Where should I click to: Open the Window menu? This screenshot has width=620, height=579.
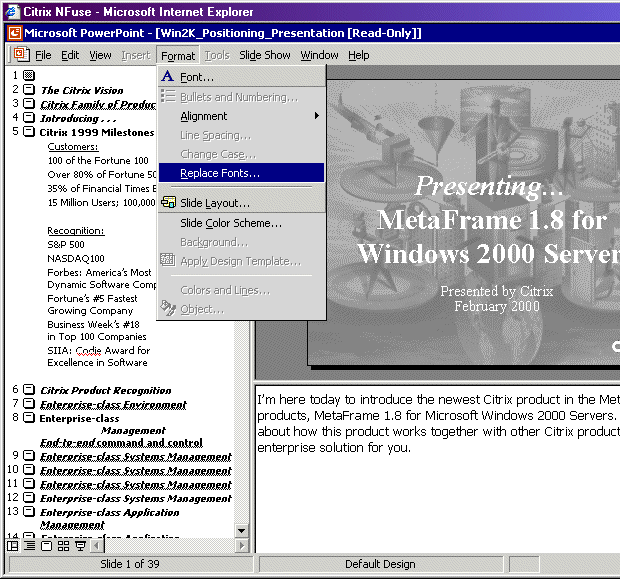click(x=319, y=55)
